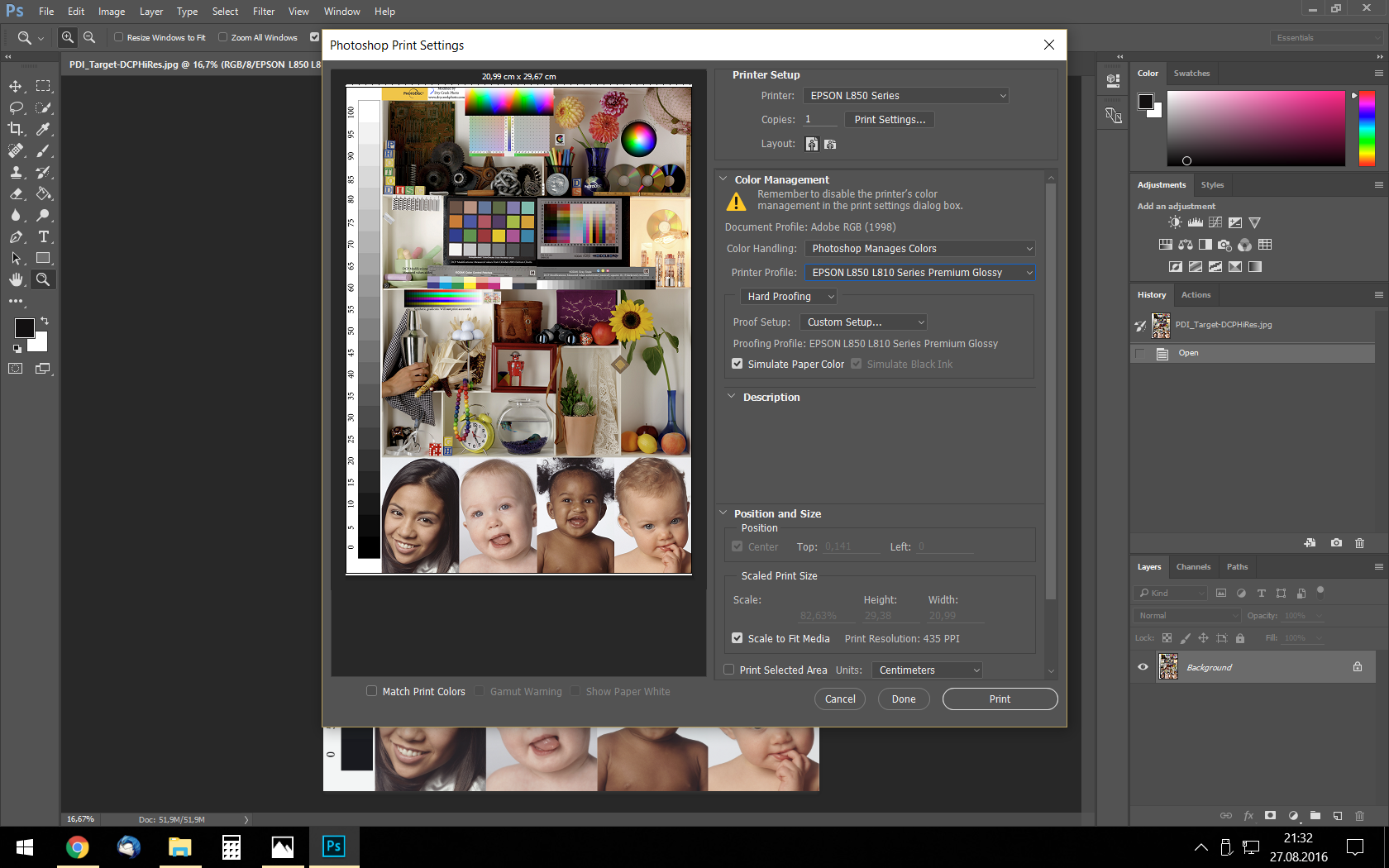Select the Horizontal Type tool
1389x868 pixels.
coord(43,236)
